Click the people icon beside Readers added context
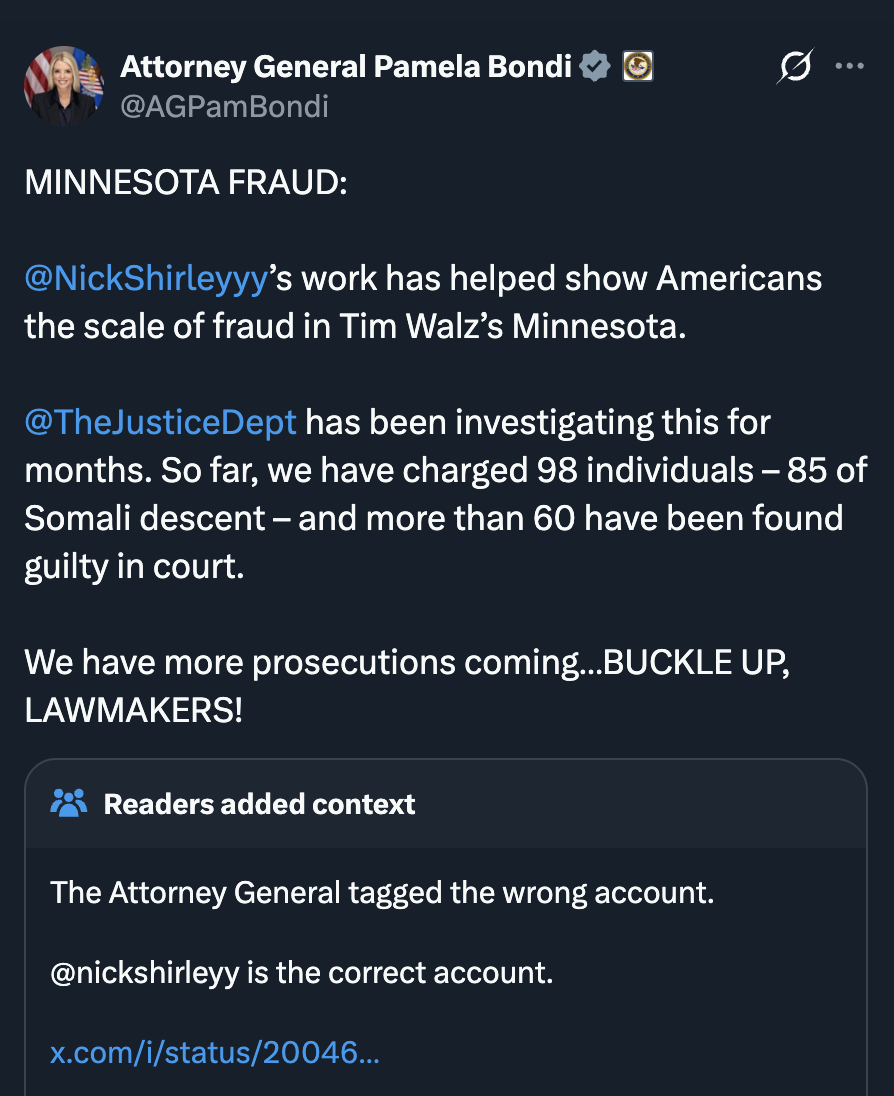 69,803
